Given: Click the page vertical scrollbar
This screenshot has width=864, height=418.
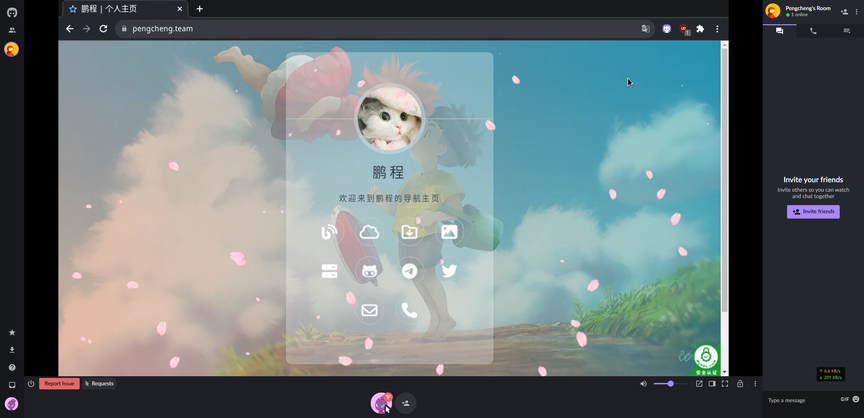Looking at the screenshot, I should [x=724, y=179].
